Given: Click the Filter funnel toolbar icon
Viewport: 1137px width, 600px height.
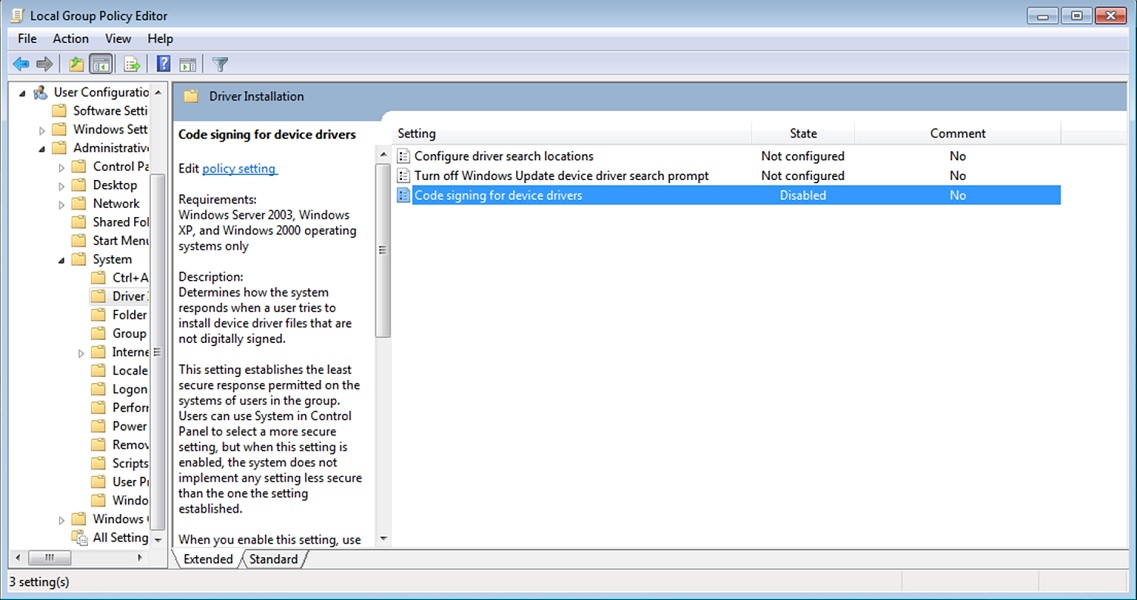Looking at the screenshot, I should [x=220, y=65].
